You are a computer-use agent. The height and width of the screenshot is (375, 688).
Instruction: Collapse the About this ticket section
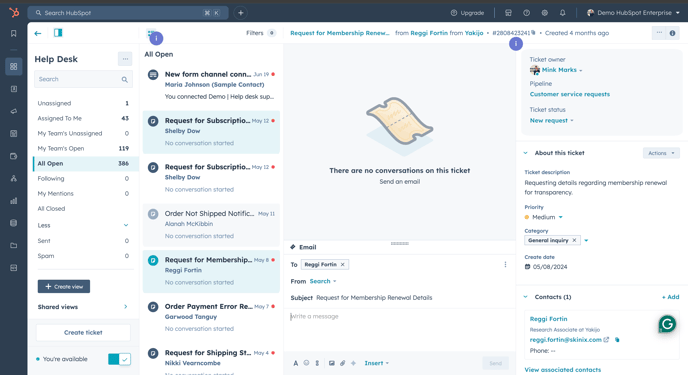(526, 153)
